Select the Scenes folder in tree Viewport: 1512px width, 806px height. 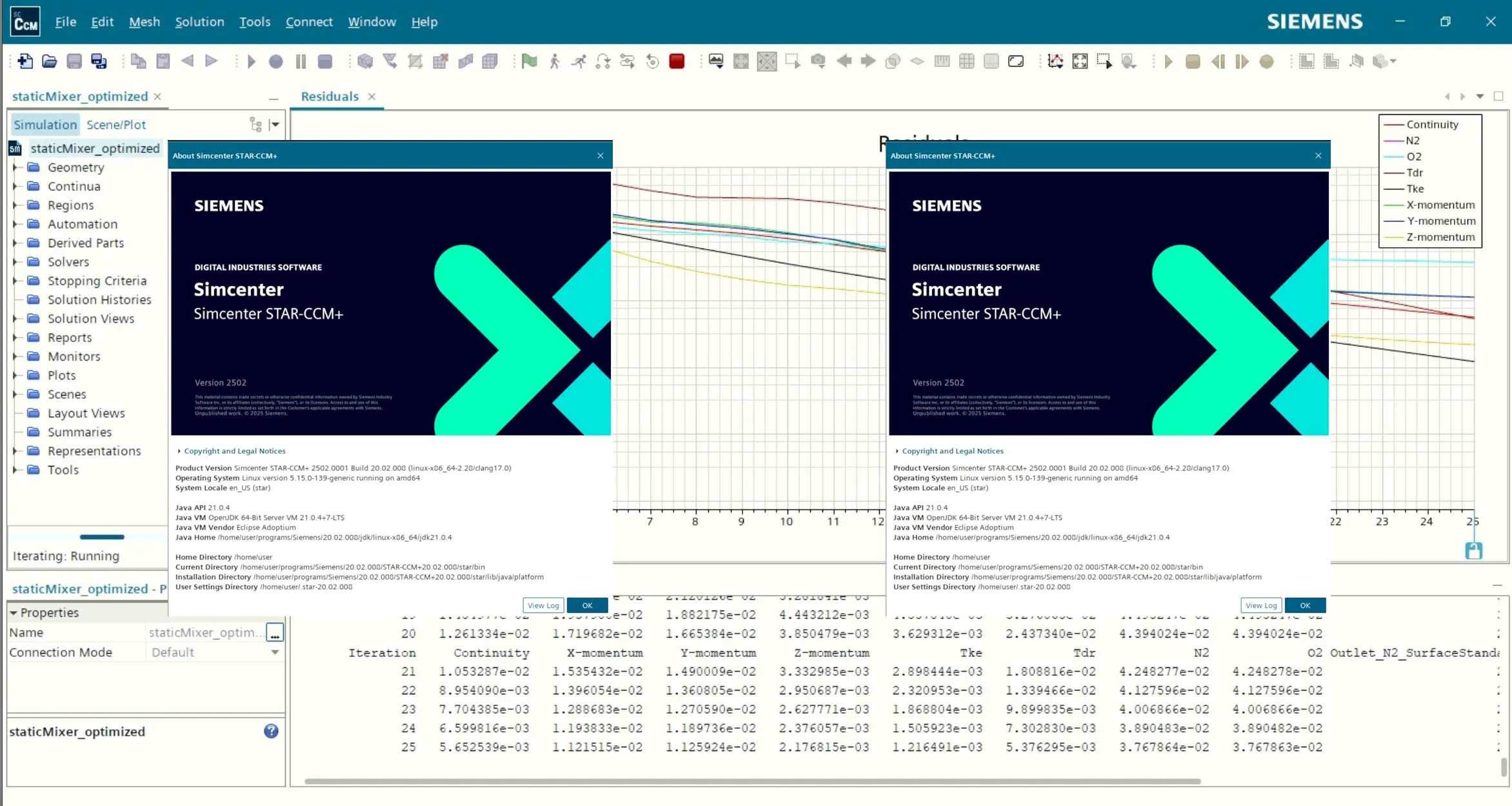coord(66,394)
